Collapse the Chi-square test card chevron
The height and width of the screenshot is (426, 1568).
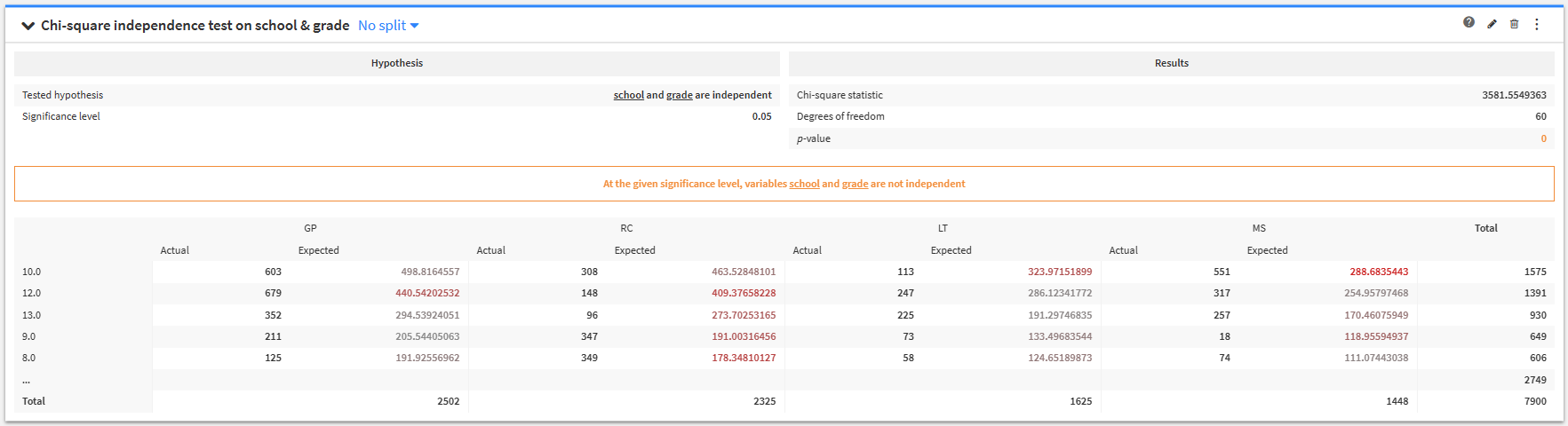pos(28,26)
